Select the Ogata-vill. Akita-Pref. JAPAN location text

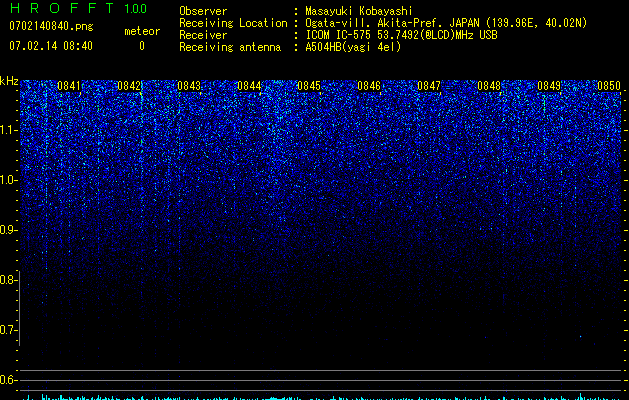click(x=446, y=23)
